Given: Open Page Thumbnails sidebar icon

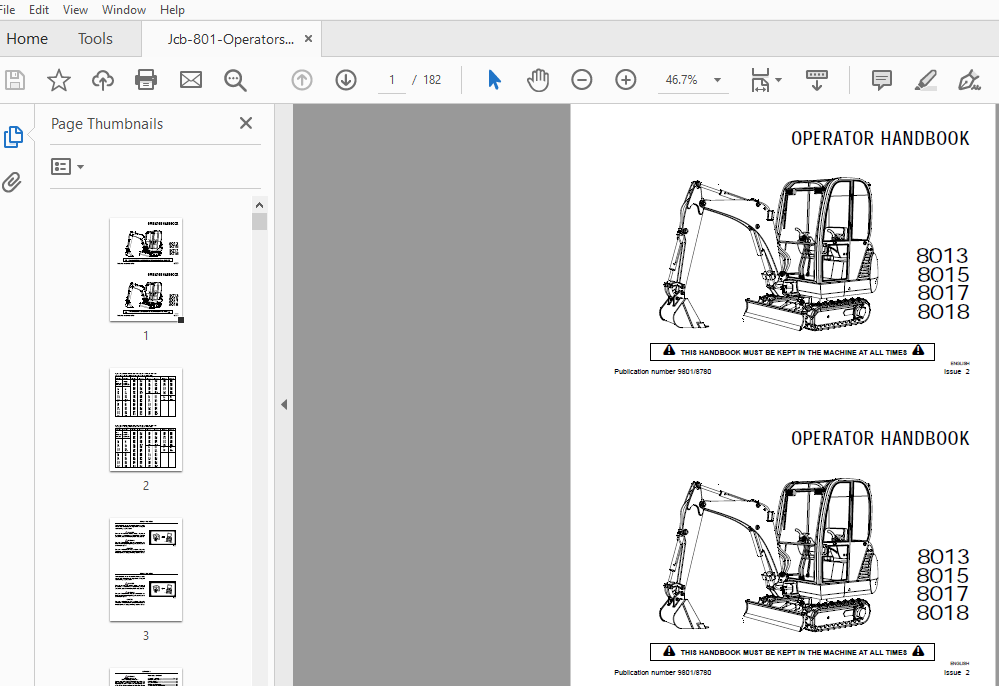Looking at the screenshot, I should coord(13,136).
